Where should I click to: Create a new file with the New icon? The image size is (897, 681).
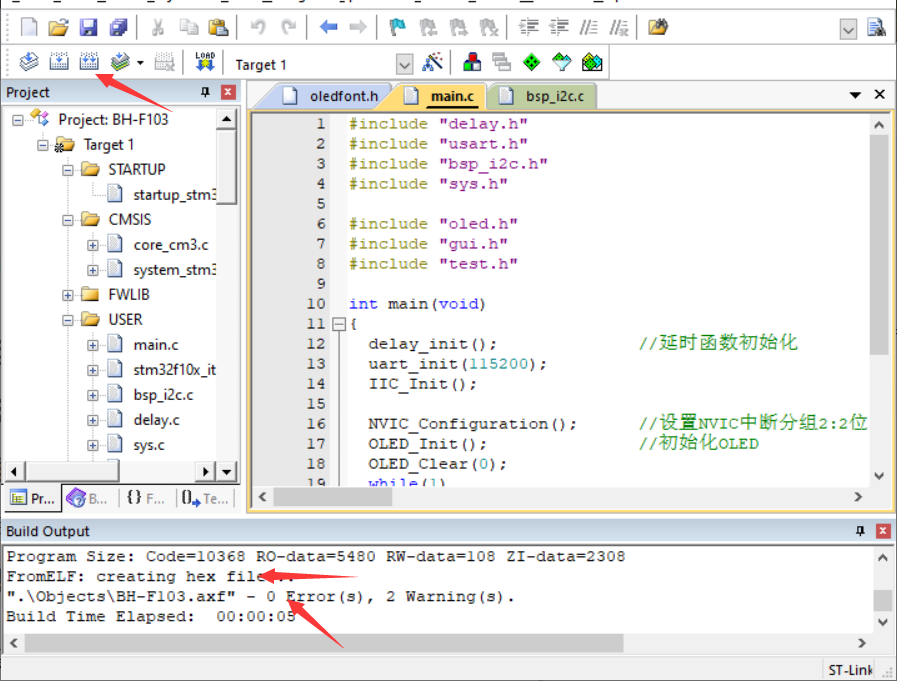29,27
